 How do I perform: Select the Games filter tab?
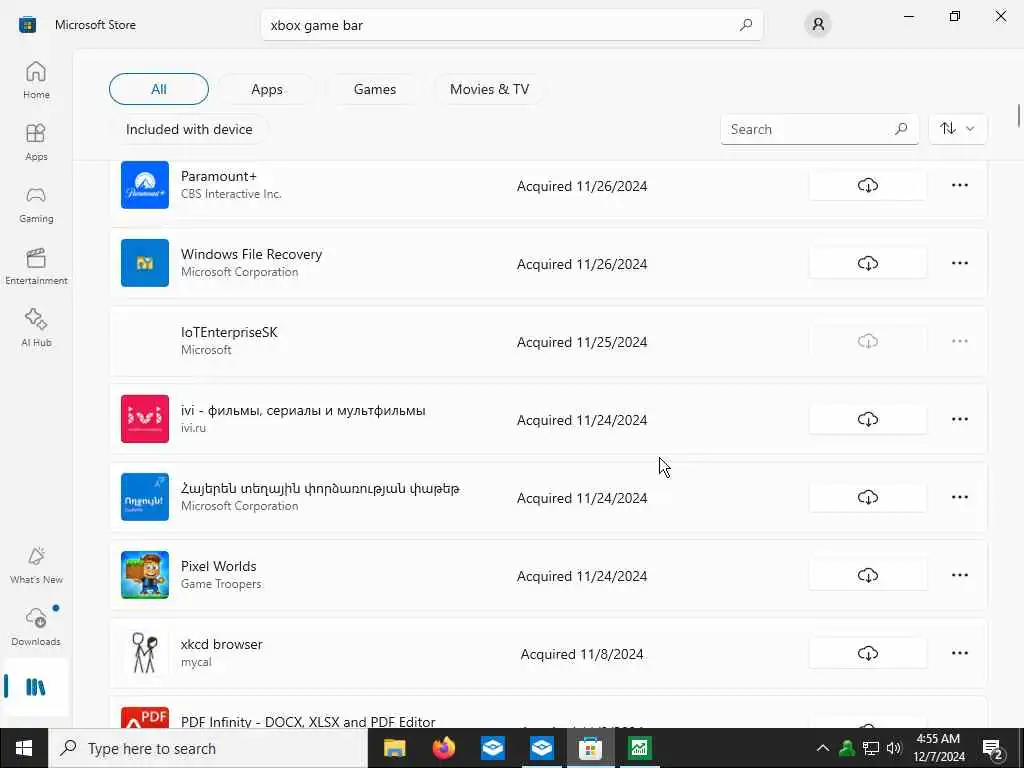(375, 89)
